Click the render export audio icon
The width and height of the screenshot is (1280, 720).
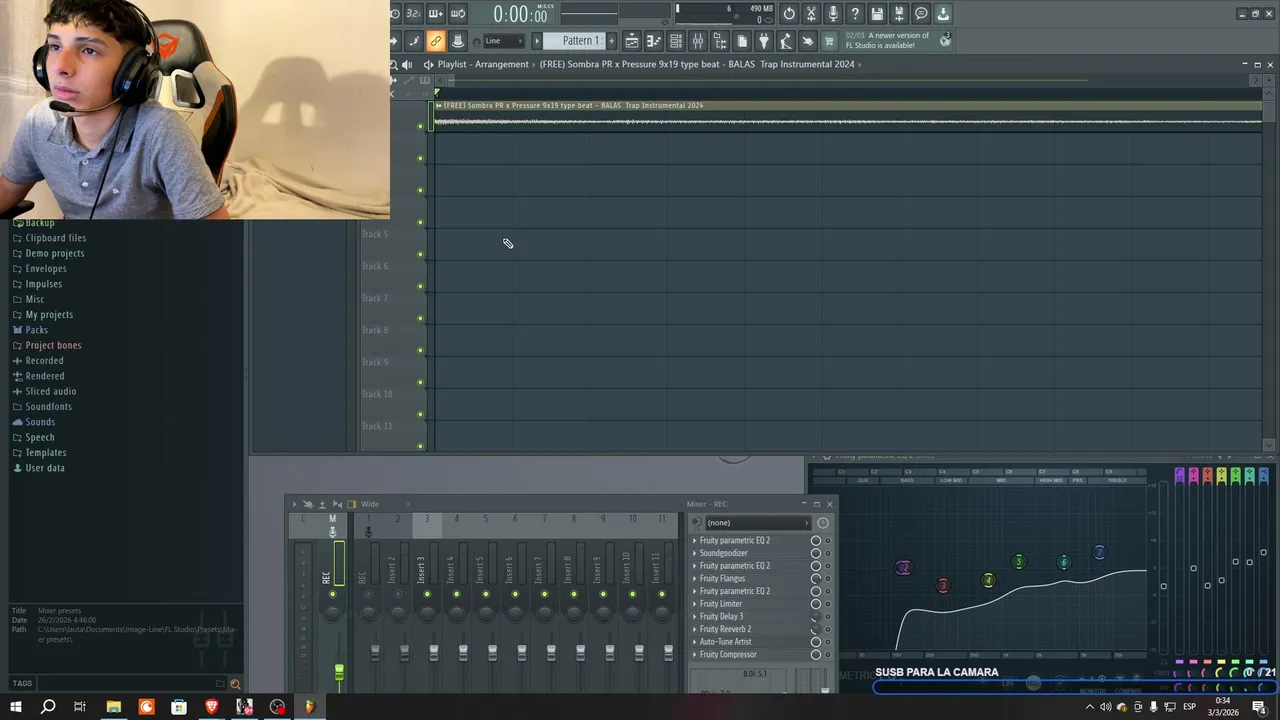(x=898, y=14)
